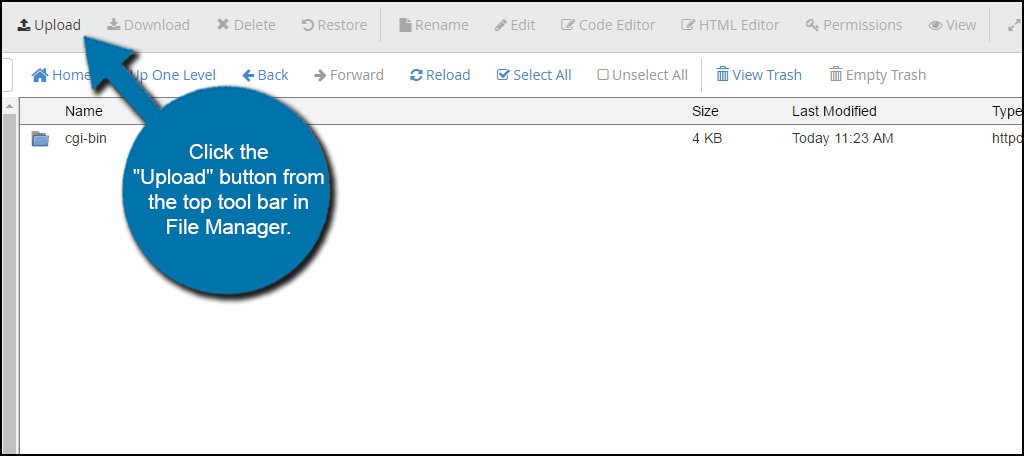Click Select All to check every file

[x=534, y=75]
